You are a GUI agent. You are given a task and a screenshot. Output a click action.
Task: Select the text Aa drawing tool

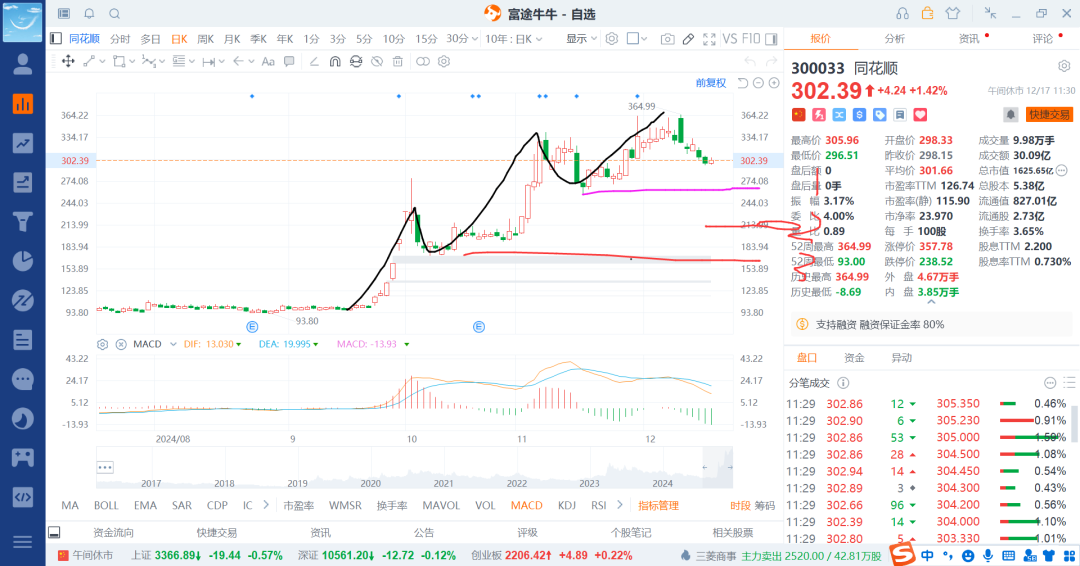pos(268,61)
